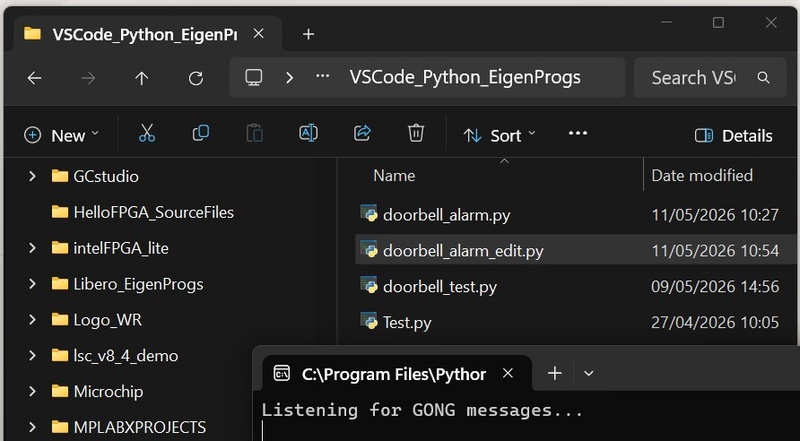
Task: Delete the selected file with trash icon
Action: (x=416, y=134)
